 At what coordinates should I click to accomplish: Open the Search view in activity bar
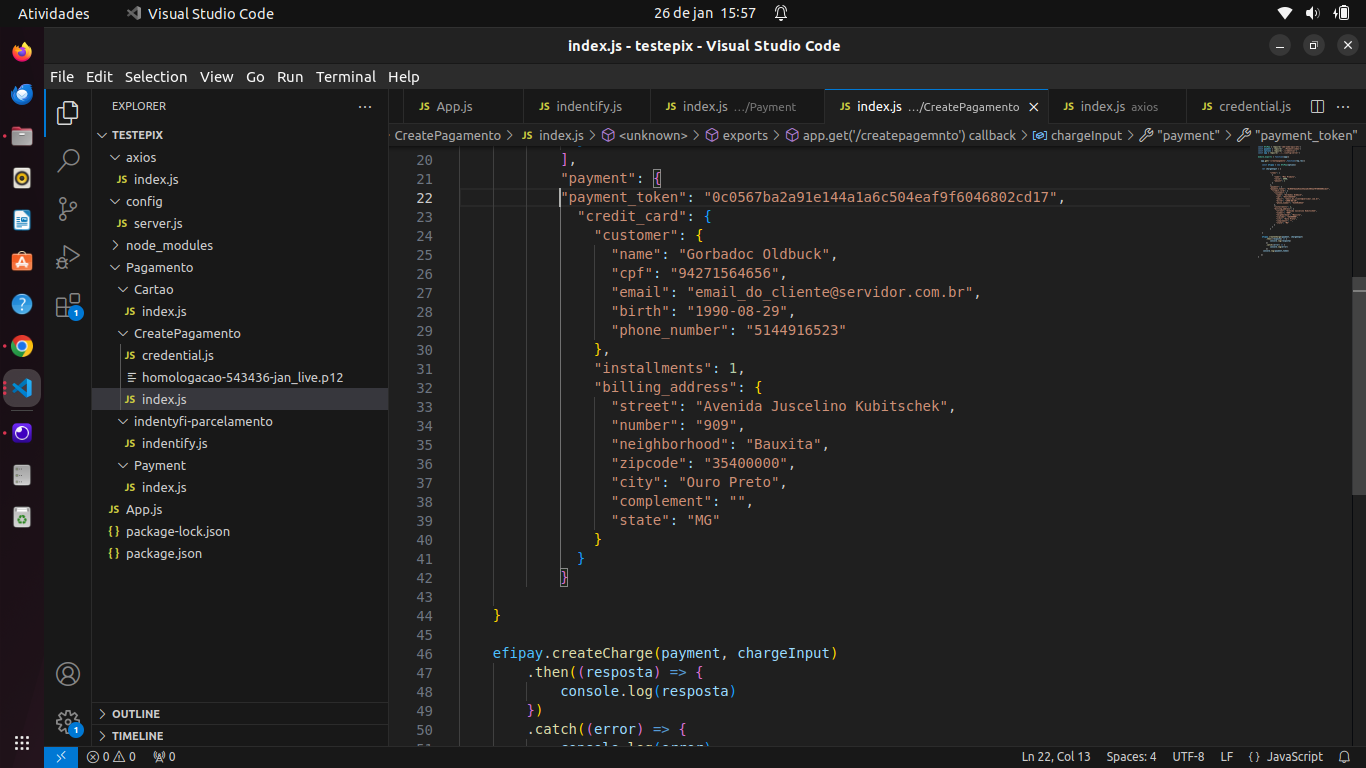[x=68, y=160]
